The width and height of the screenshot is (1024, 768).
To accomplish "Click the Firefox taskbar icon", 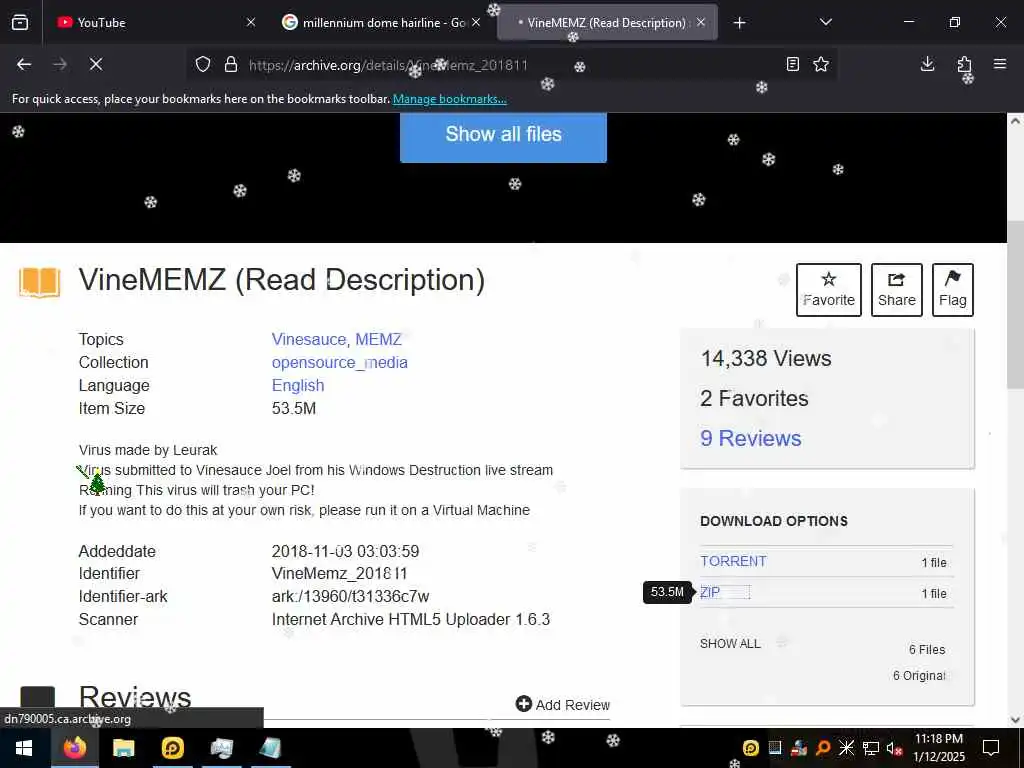I will coord(74,748).
